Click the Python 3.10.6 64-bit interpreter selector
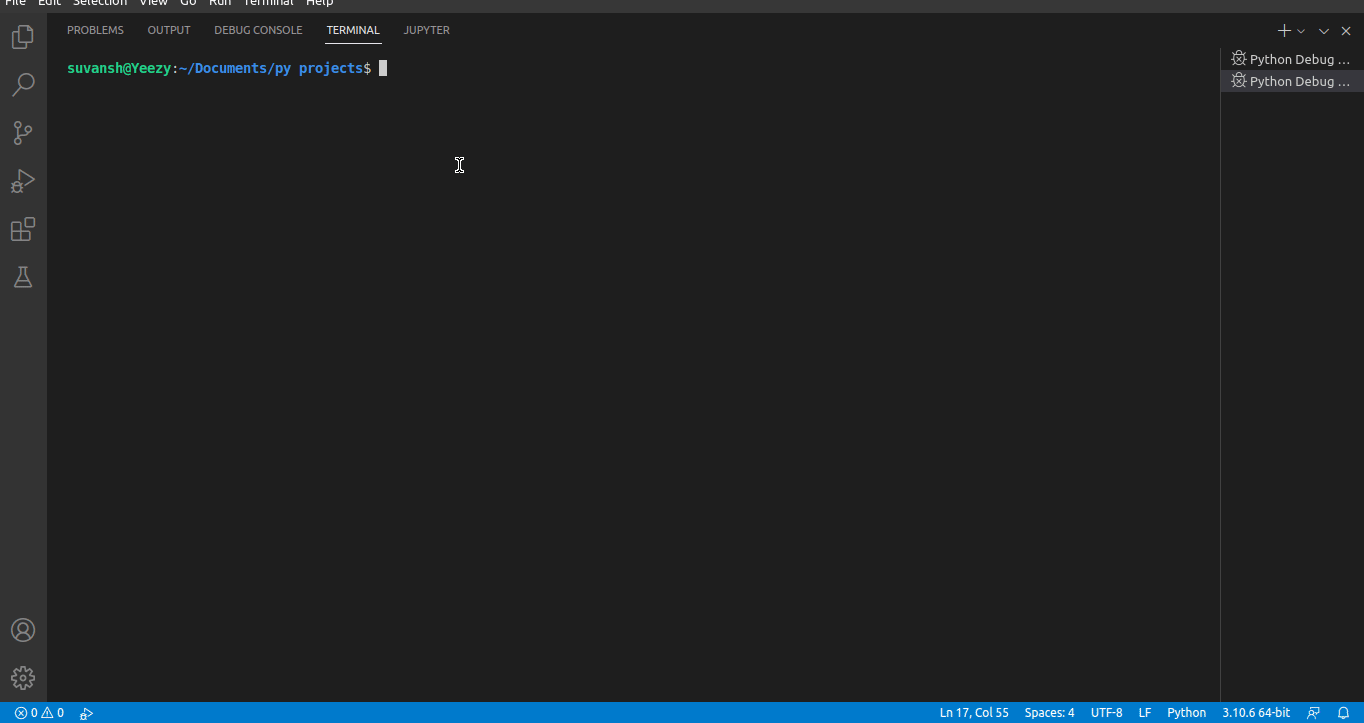Viewport: 1364px width, 723px height. (1256, 712)
